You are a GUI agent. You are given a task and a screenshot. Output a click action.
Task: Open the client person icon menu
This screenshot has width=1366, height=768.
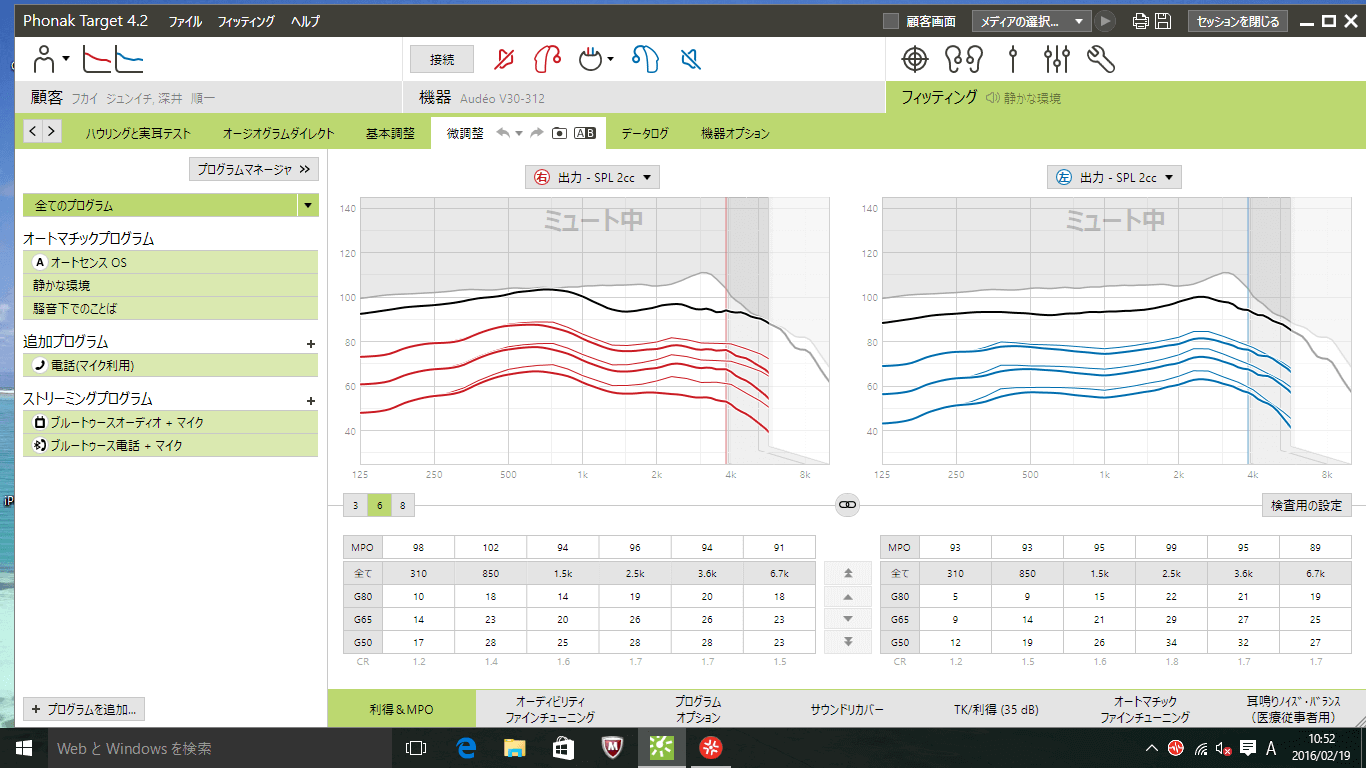click(50, 60)
